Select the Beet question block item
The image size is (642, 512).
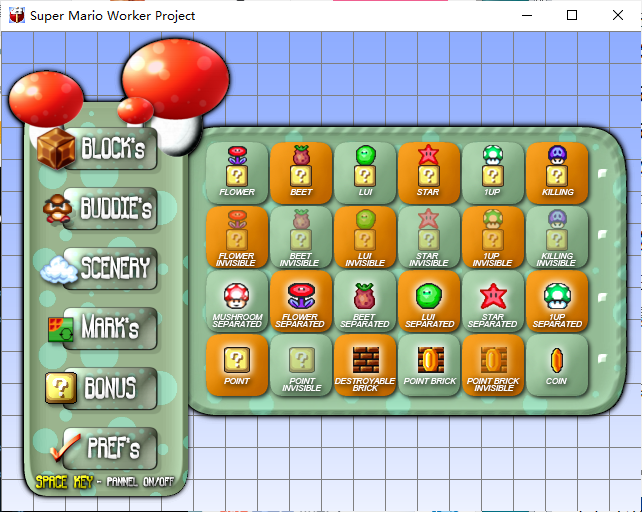pyautogui.click(x=301, y=172)
